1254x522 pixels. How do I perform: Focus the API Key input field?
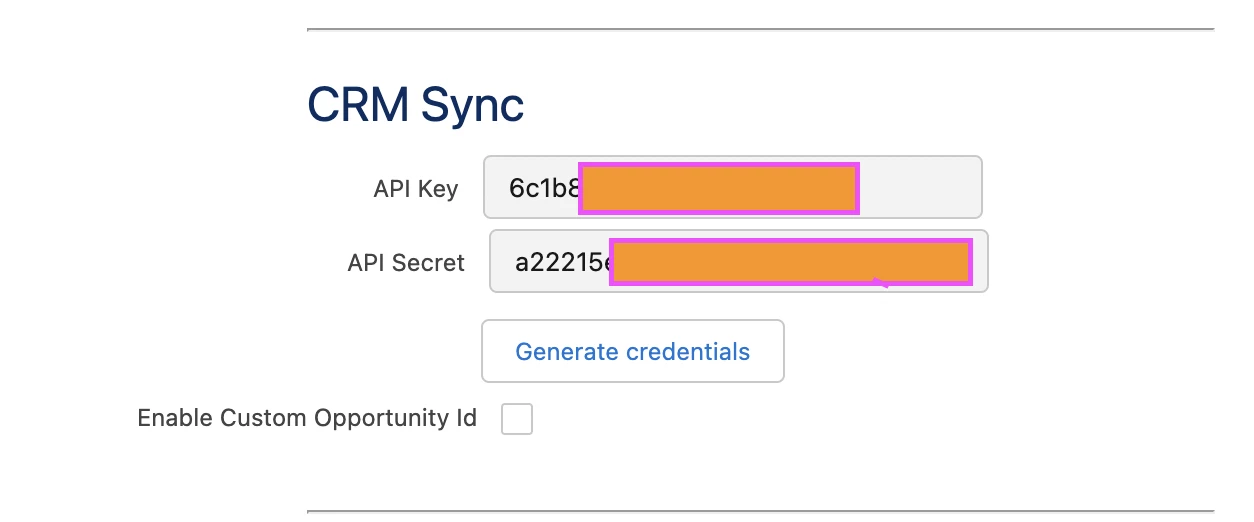tap(732, 187)
